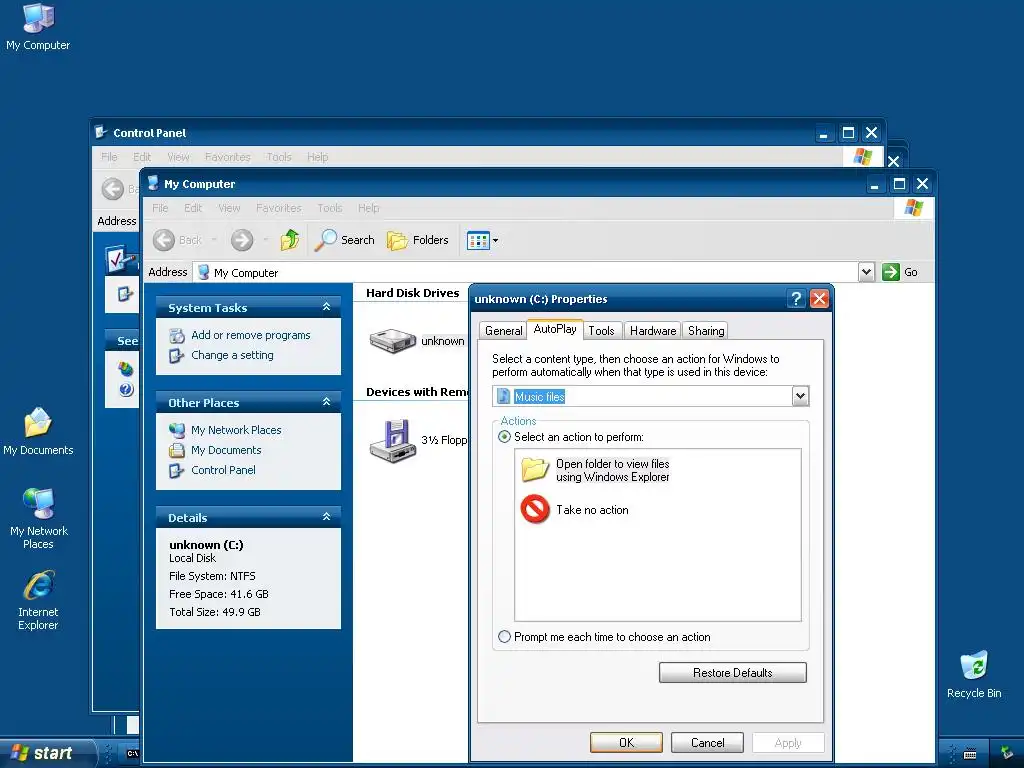Switch to the Tools tab
Viewport: 1024px width, 768px height.
(x=601, y=330)
